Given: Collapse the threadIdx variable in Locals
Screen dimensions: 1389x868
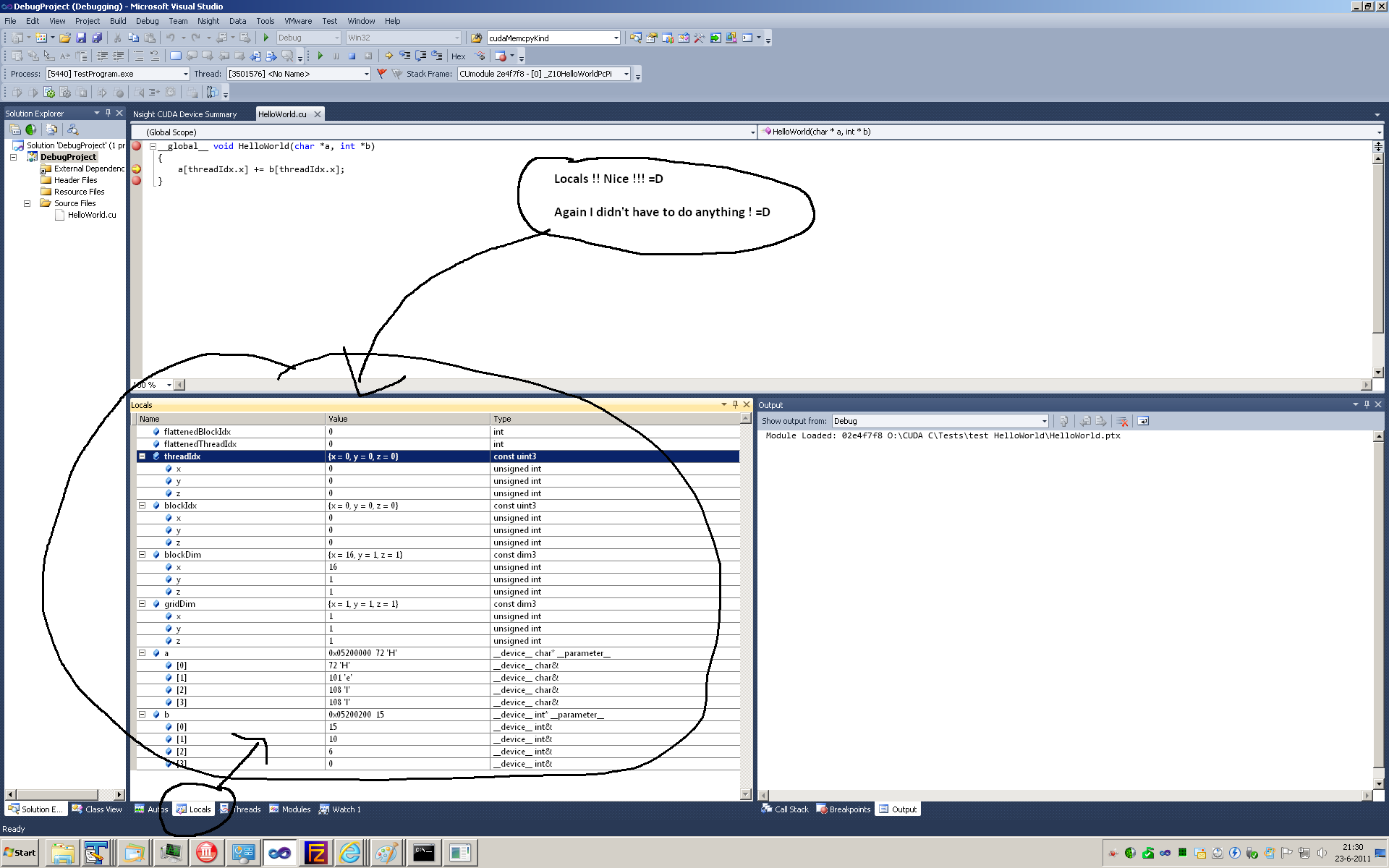Looking at the screenshot, I should [143, 456].
